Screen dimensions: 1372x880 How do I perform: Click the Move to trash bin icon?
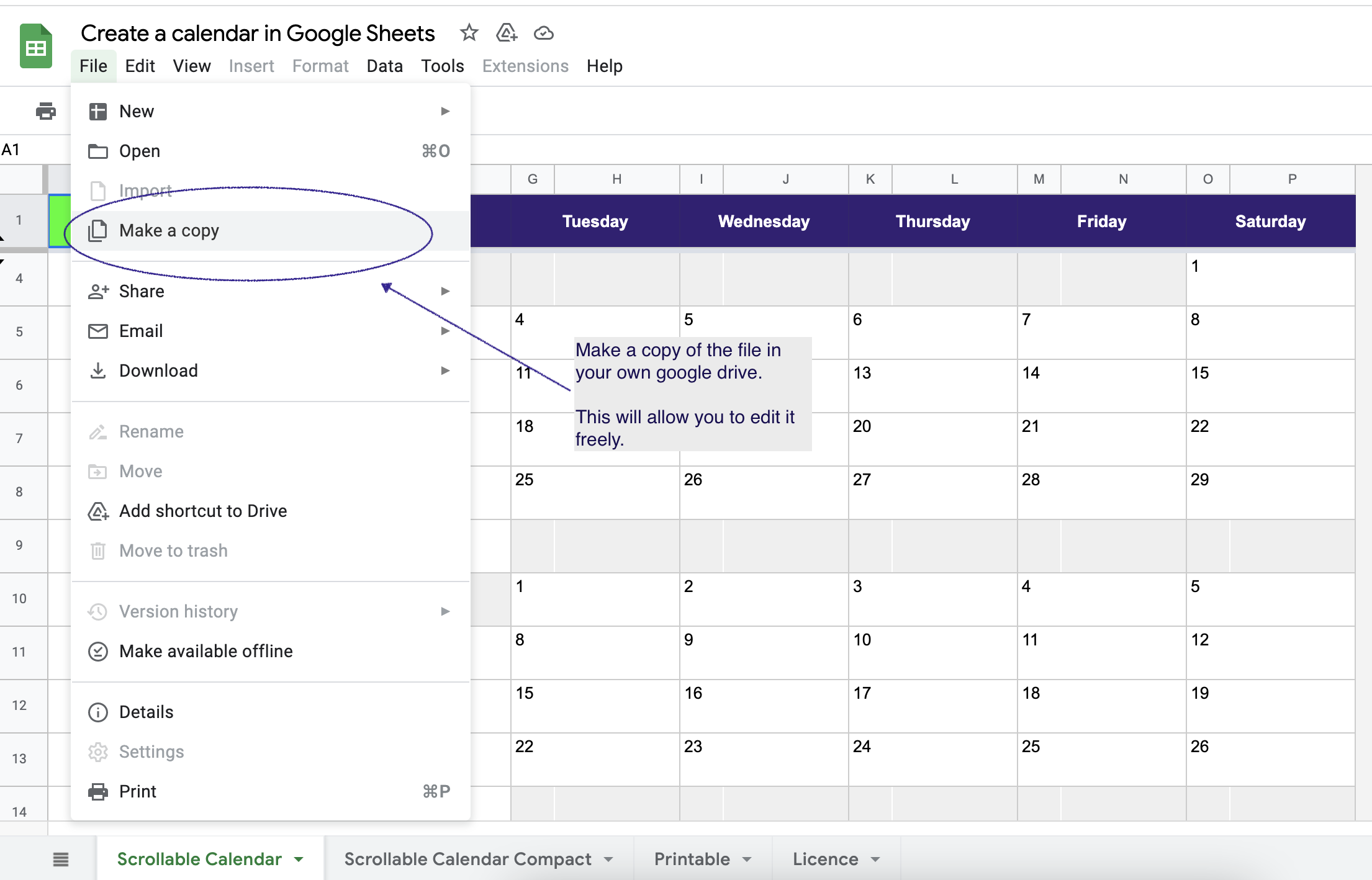(98, 551)
